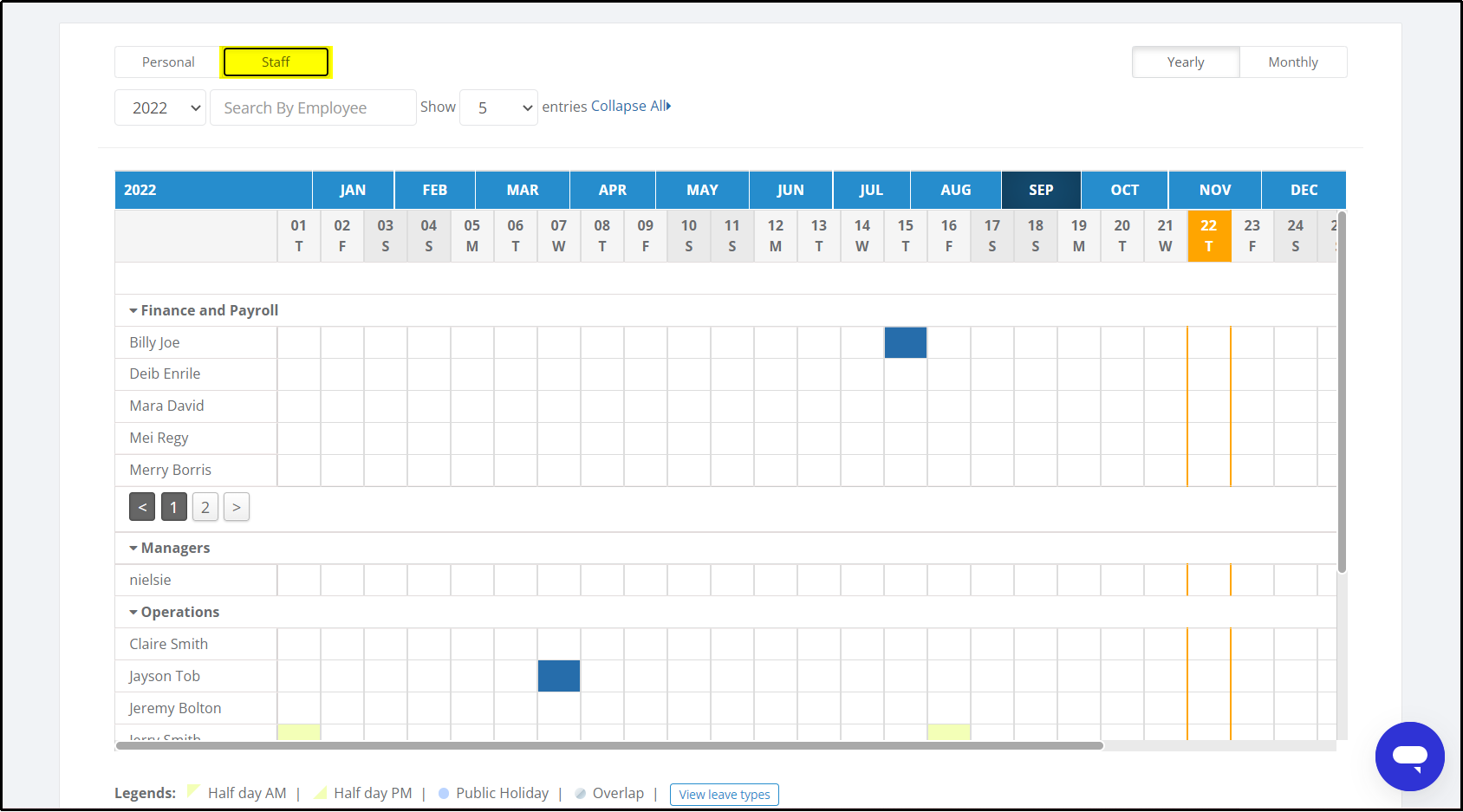Click Jayson Tob's leave block on 07th
This screenshot has height=812, width=1463.
pos(559,676)
